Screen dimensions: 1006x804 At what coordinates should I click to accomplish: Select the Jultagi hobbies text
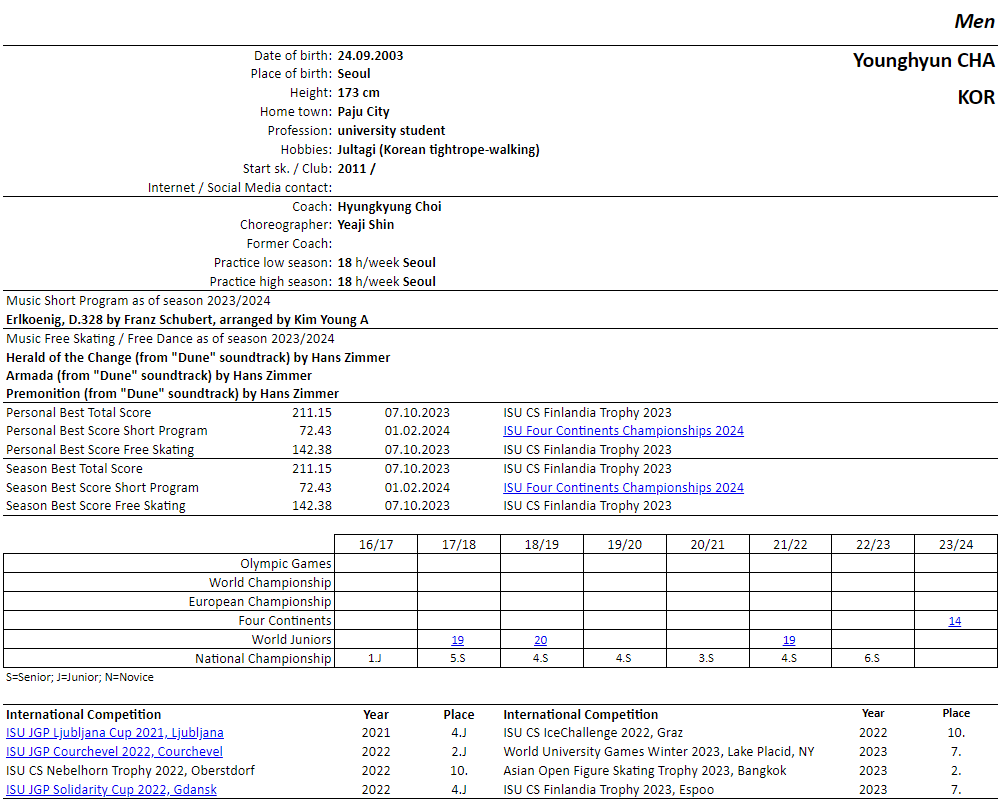[x=438, y=150]
